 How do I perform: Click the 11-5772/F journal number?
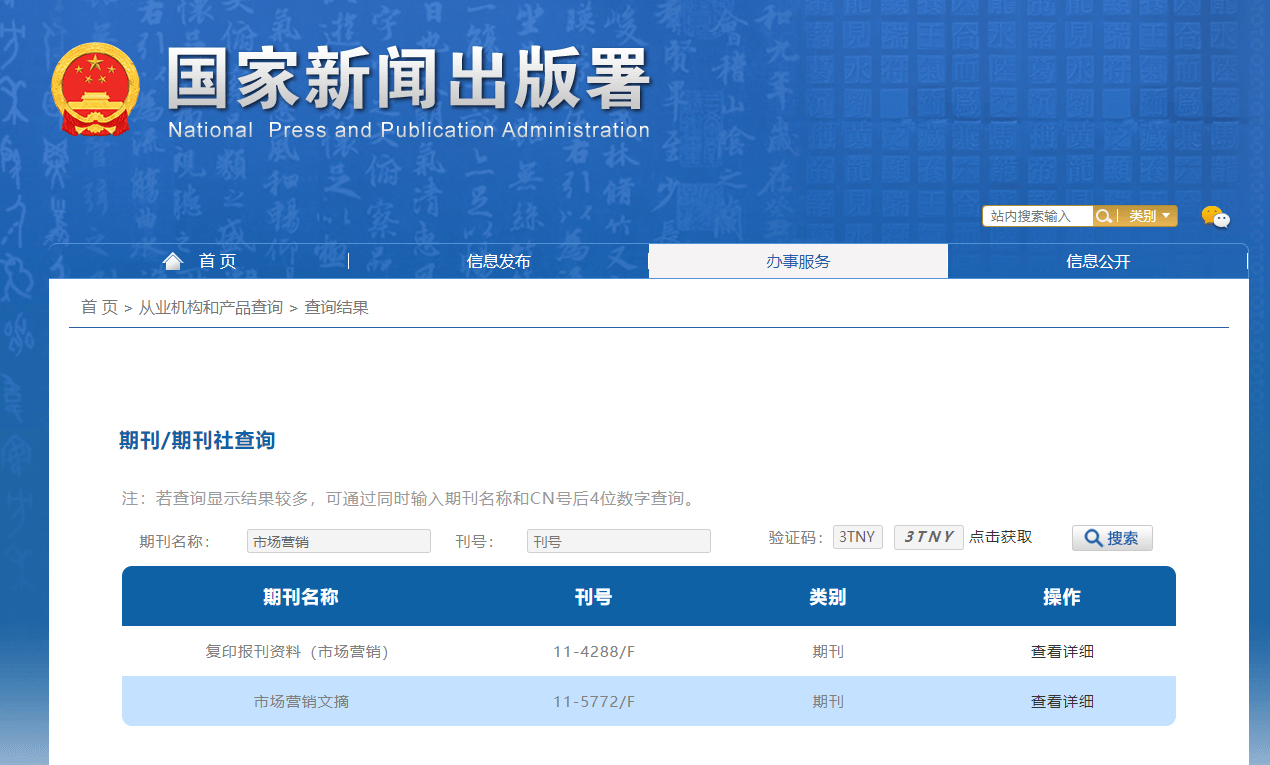click(x=594, y=701)
